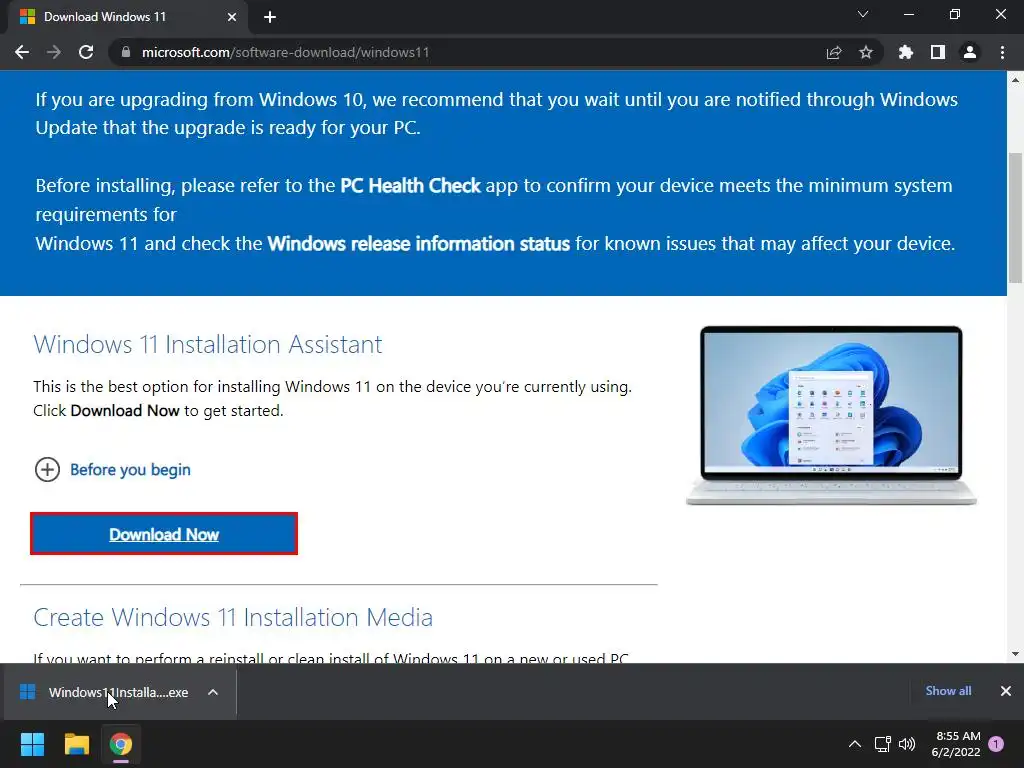
Task: Open the PC Health Check link
Action: pos(410,185)
